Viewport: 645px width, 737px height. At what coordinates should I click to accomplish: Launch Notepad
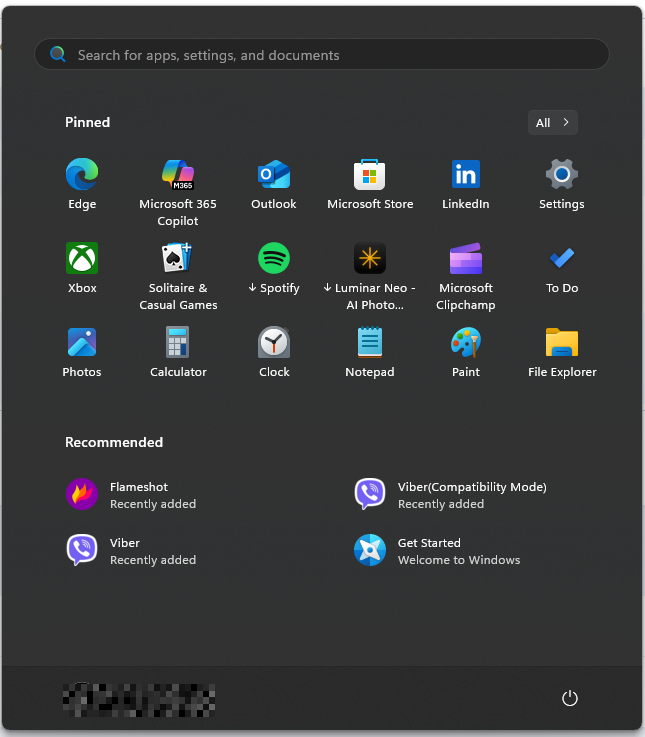pyautogui.click(x=370, y=353)
